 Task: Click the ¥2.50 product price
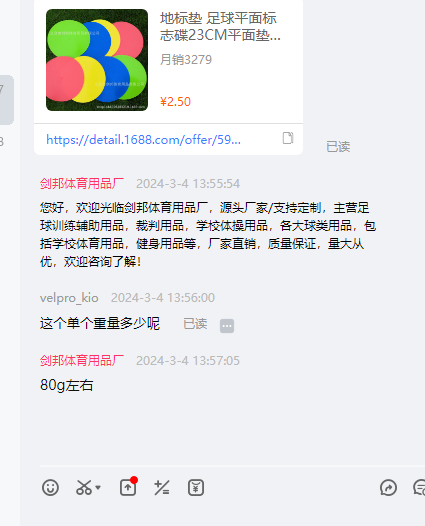[x=175, y=102]
